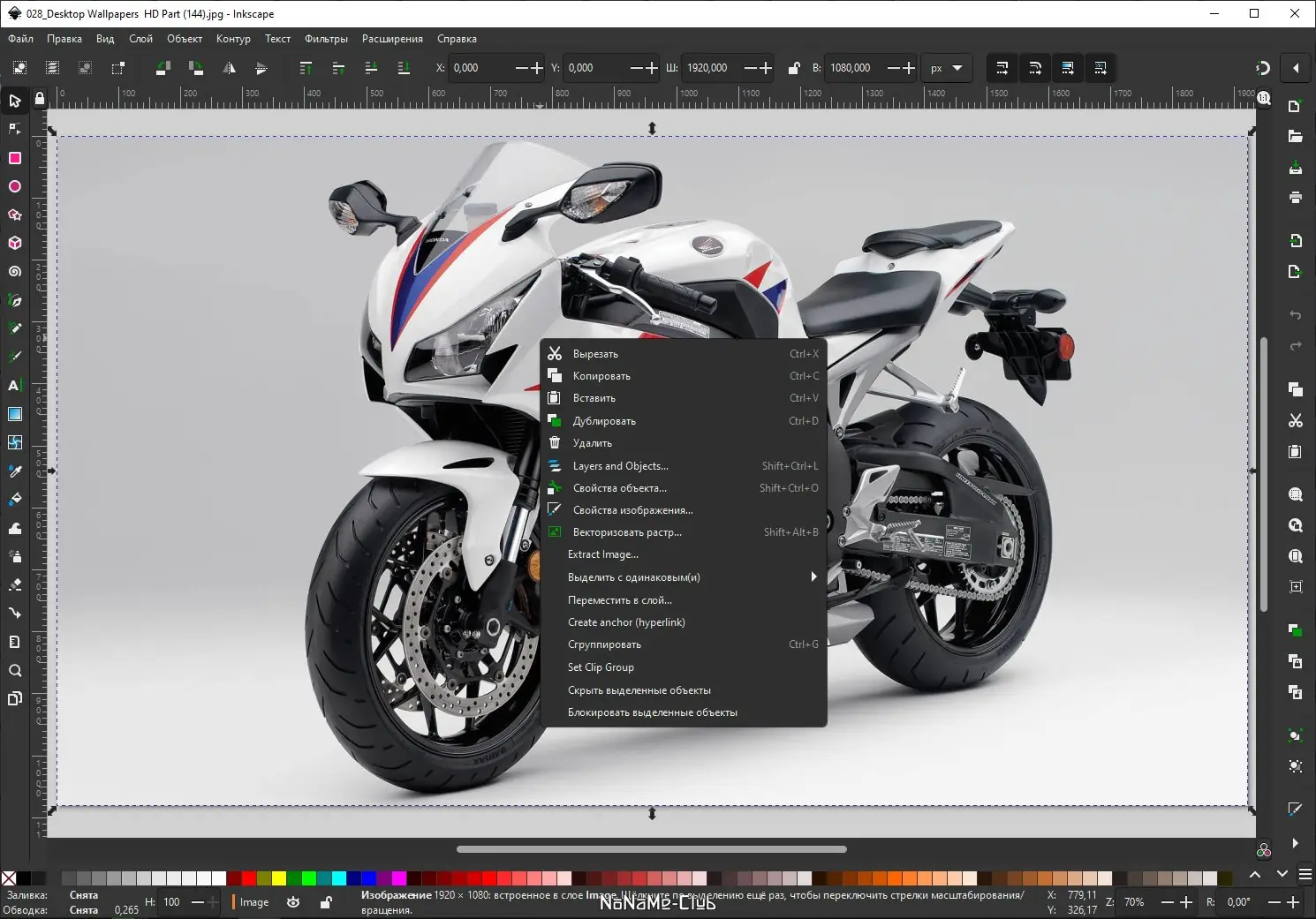Expand more commands arrow in right toolbar
1316x919 pixels.
tap(1295, 843)
